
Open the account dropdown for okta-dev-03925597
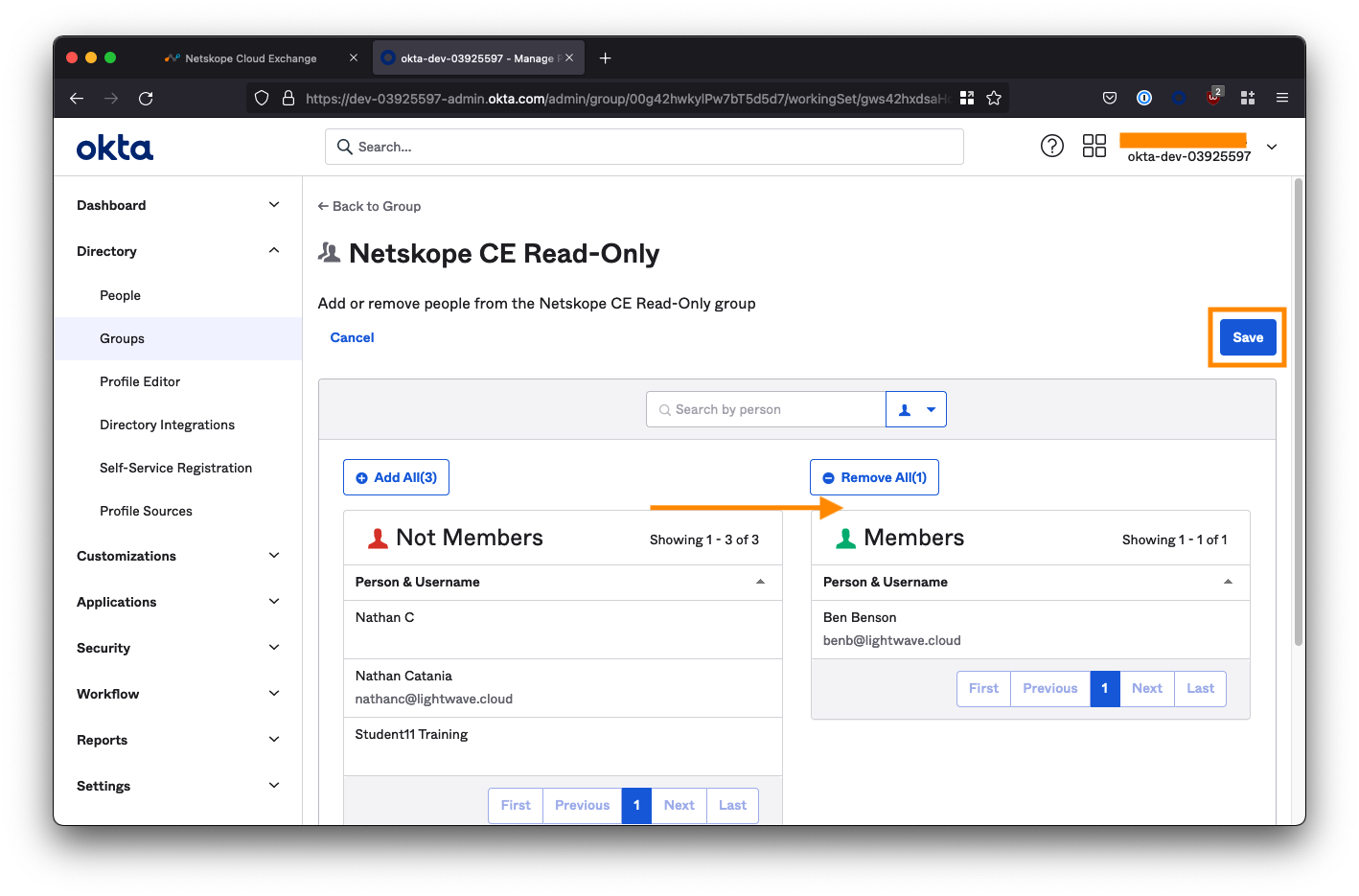tap(1272, 147)
